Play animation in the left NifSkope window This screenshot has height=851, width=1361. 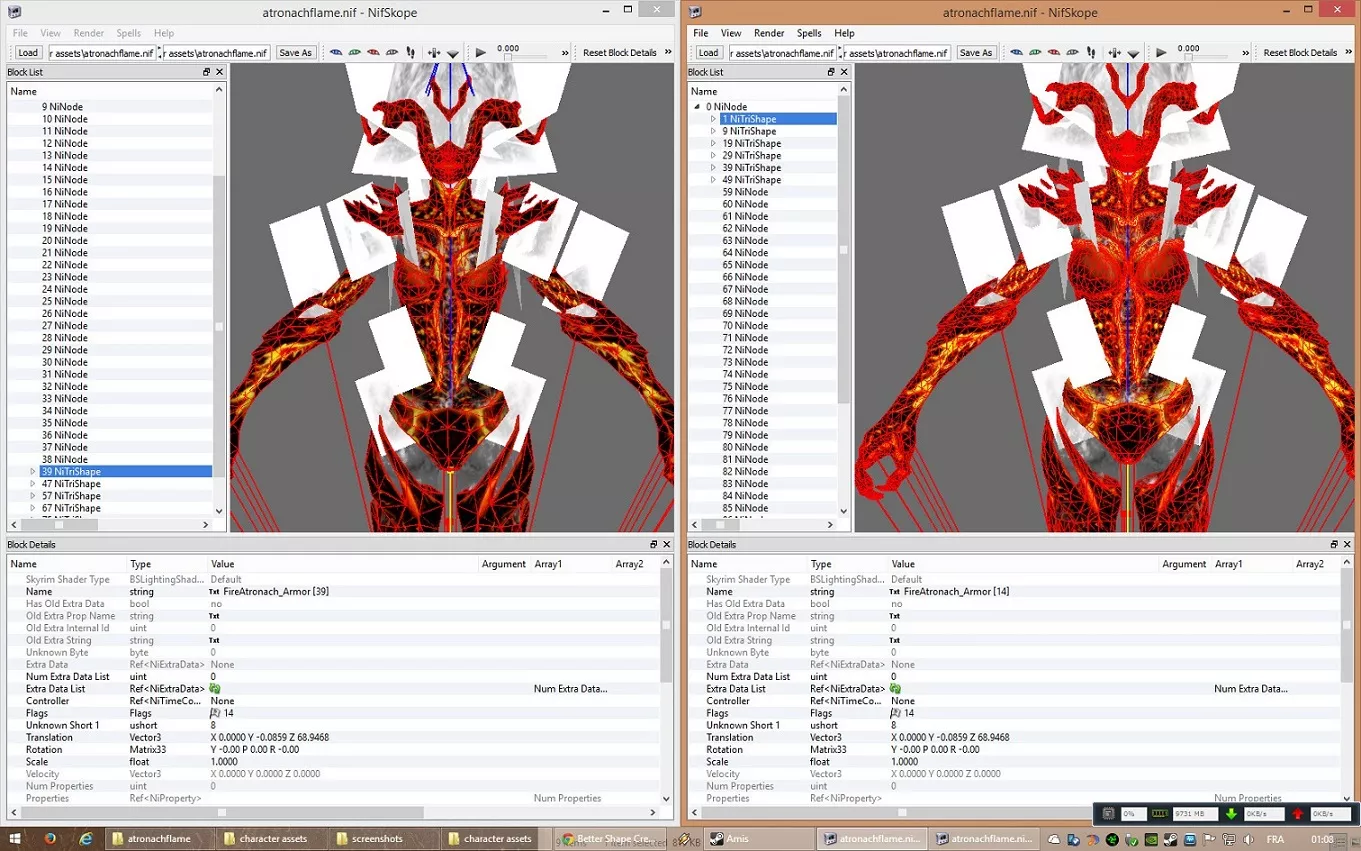481,52
